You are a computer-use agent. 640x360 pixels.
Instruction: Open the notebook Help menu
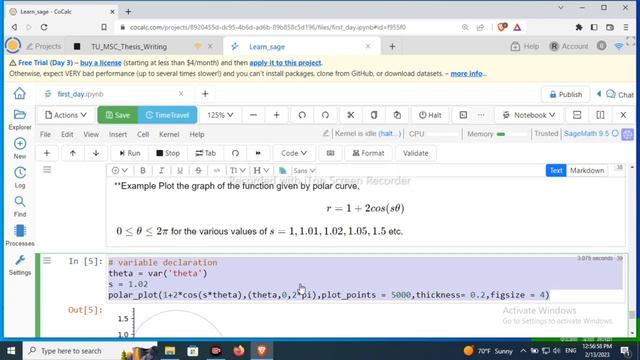point(197,134)
